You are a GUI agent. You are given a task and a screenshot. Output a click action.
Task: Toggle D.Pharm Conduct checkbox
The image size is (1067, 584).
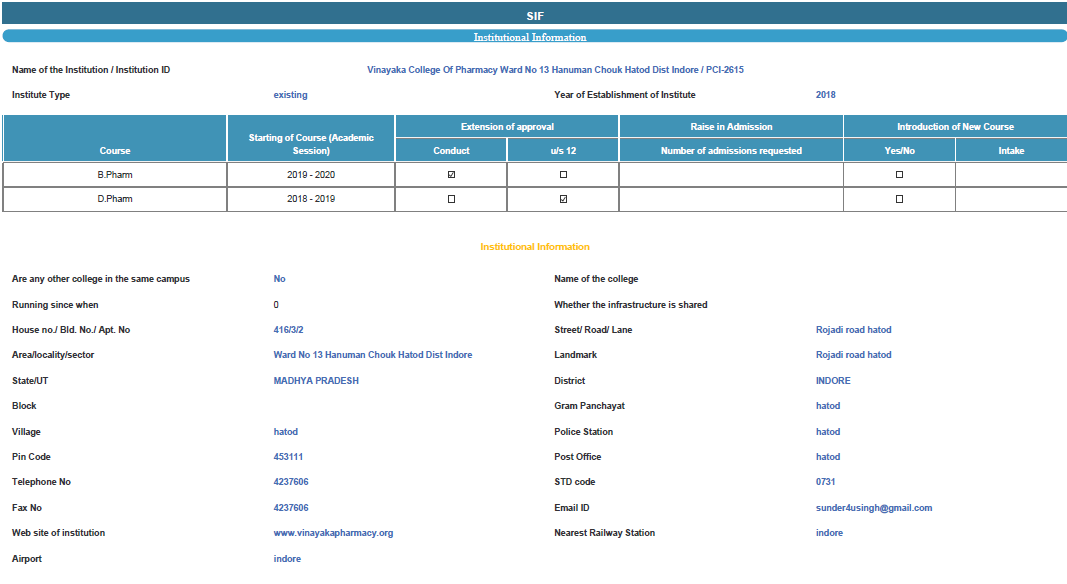451,199
